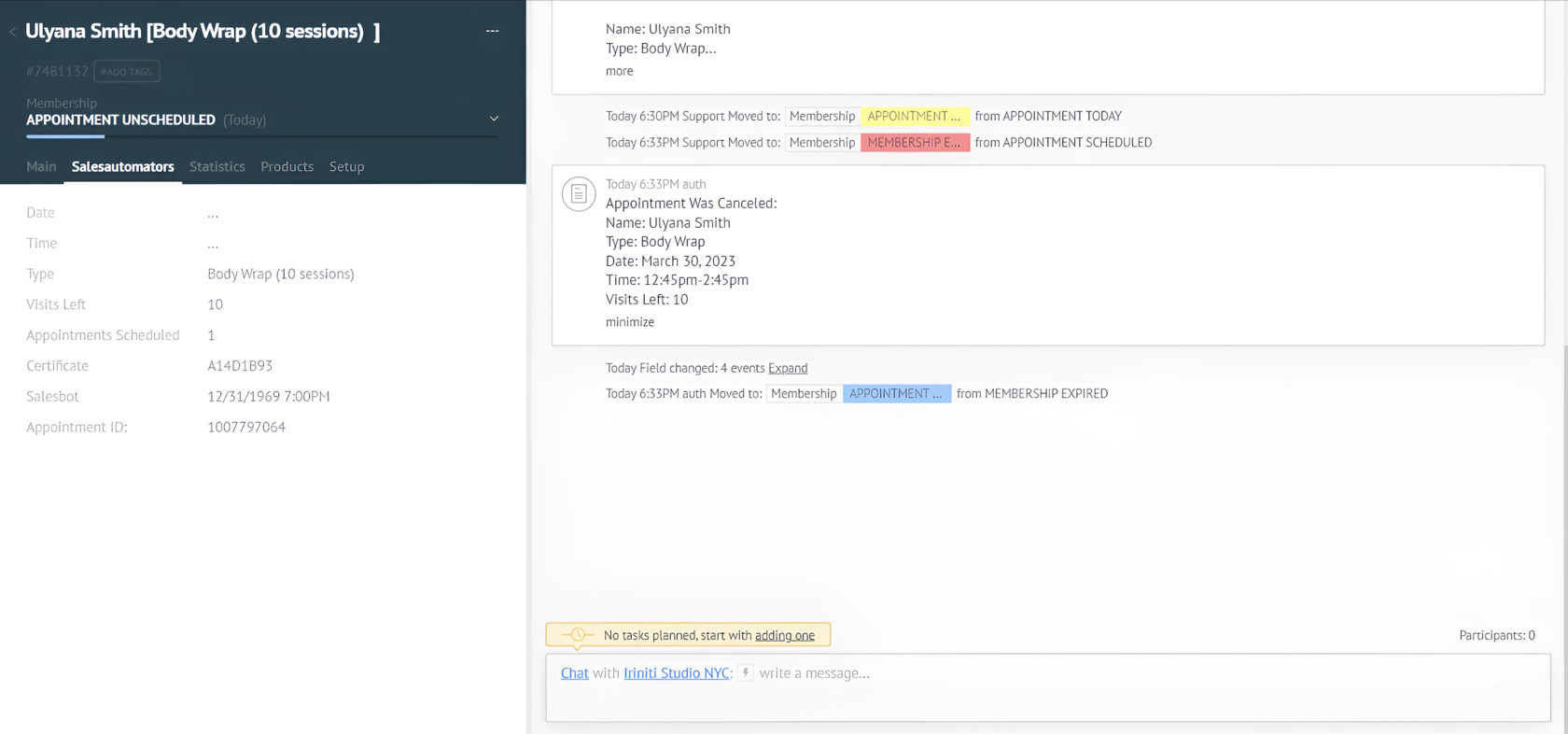Click the #ADD TAGS button
The height and width of the screenshot is (734, 1568).
pos(126,72)
